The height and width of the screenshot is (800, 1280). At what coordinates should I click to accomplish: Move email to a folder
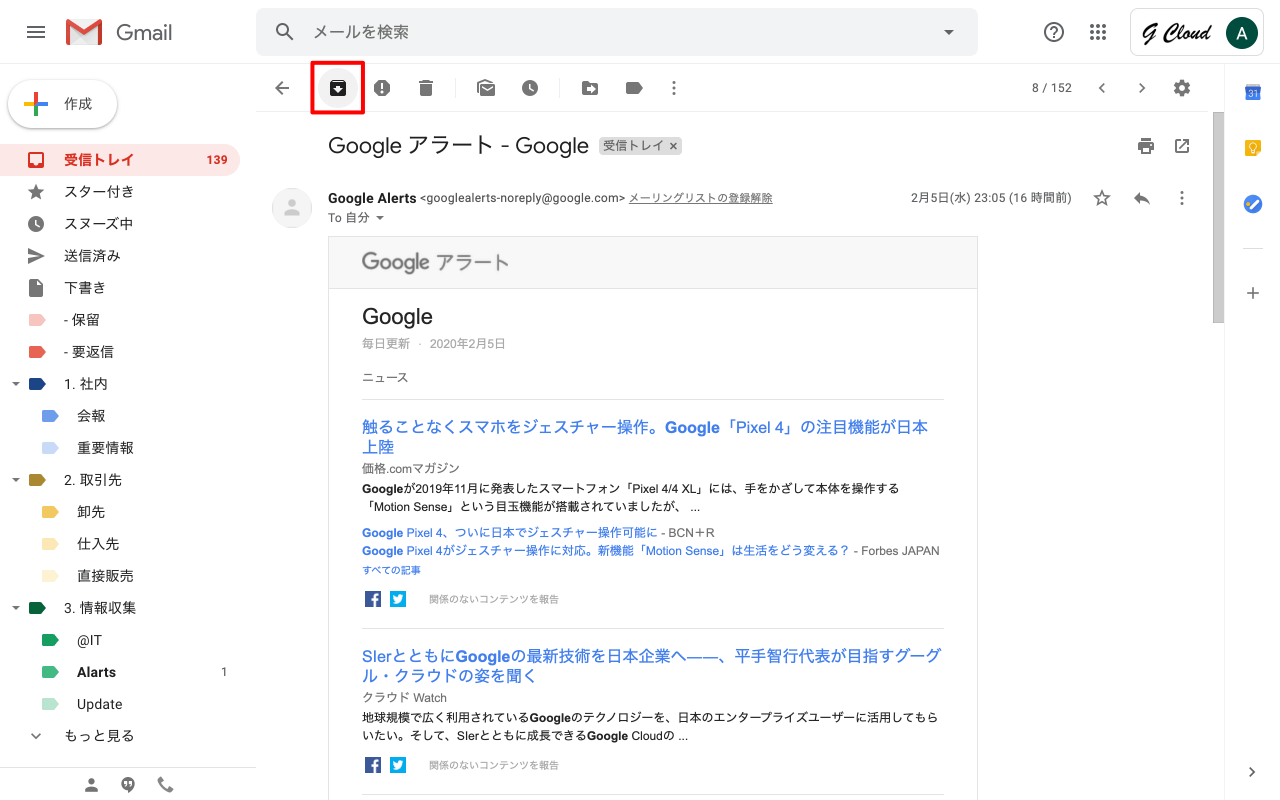tap(590, 88)
